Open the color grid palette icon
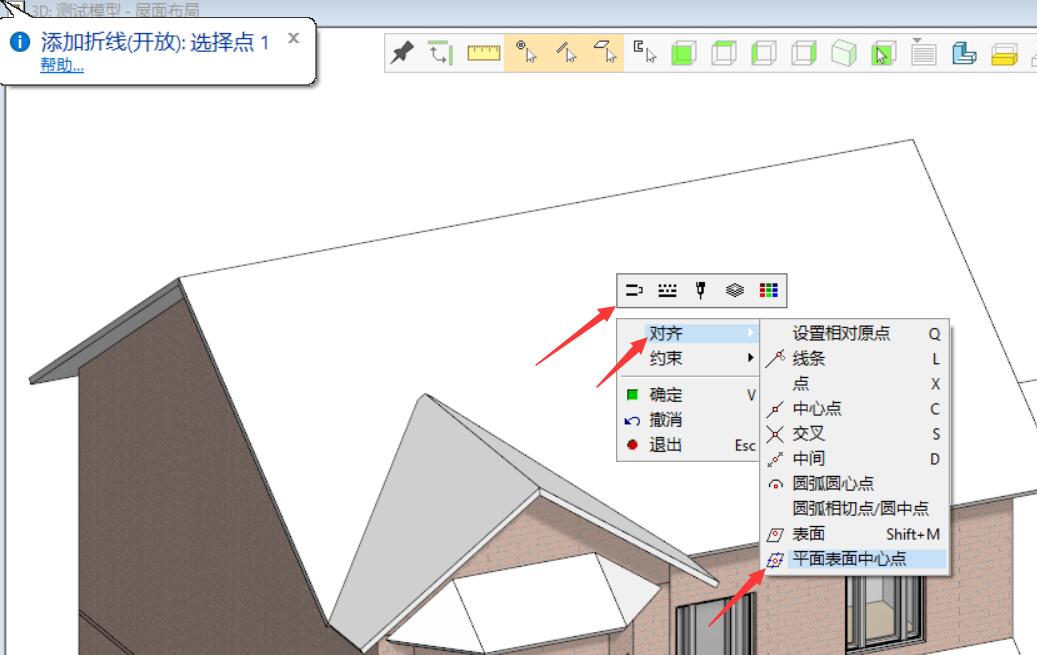 click(x=768, y=290)
